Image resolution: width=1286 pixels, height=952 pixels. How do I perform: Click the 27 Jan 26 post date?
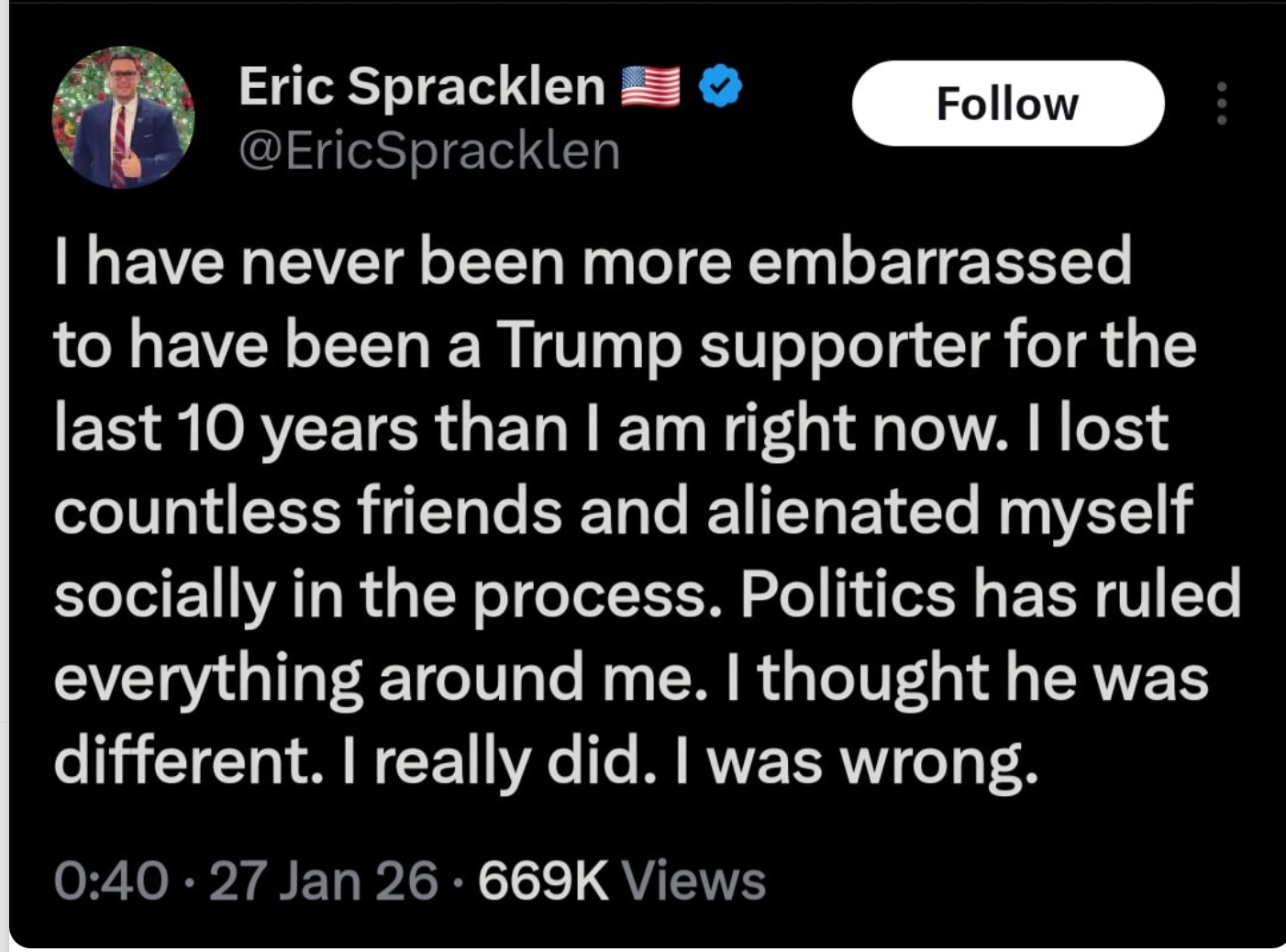[323, 880]
